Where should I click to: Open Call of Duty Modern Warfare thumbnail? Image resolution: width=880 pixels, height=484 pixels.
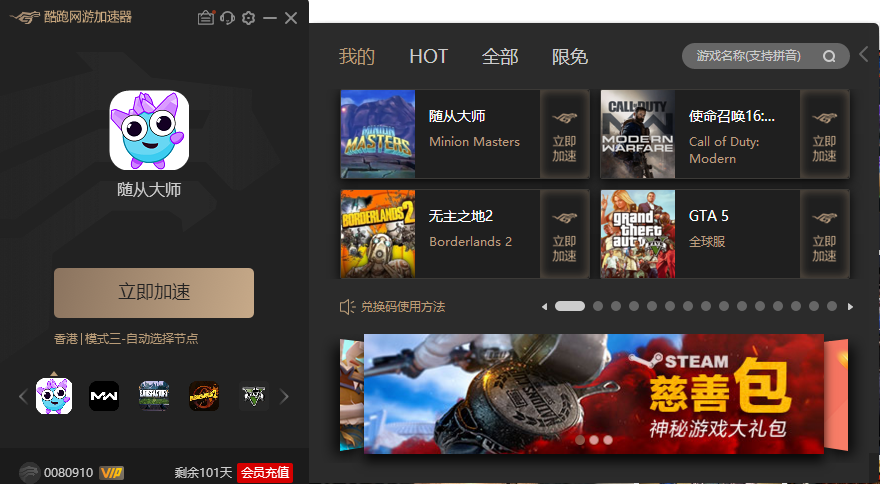[x=638, y=134]
